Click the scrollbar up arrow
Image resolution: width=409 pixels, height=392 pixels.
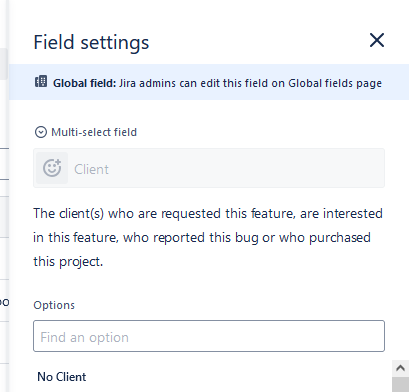point(400,368)
